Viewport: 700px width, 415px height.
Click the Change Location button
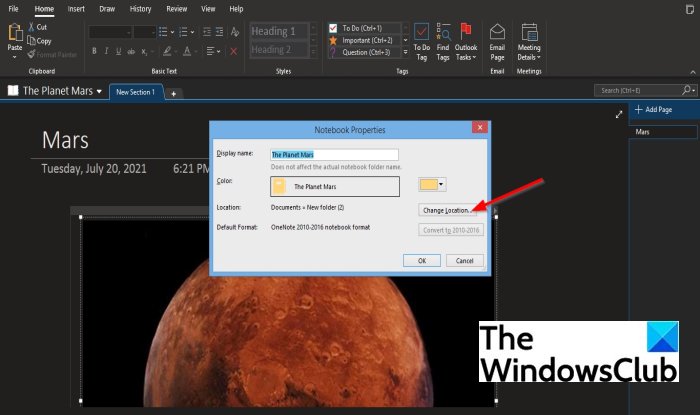click(x=447, y=209)
